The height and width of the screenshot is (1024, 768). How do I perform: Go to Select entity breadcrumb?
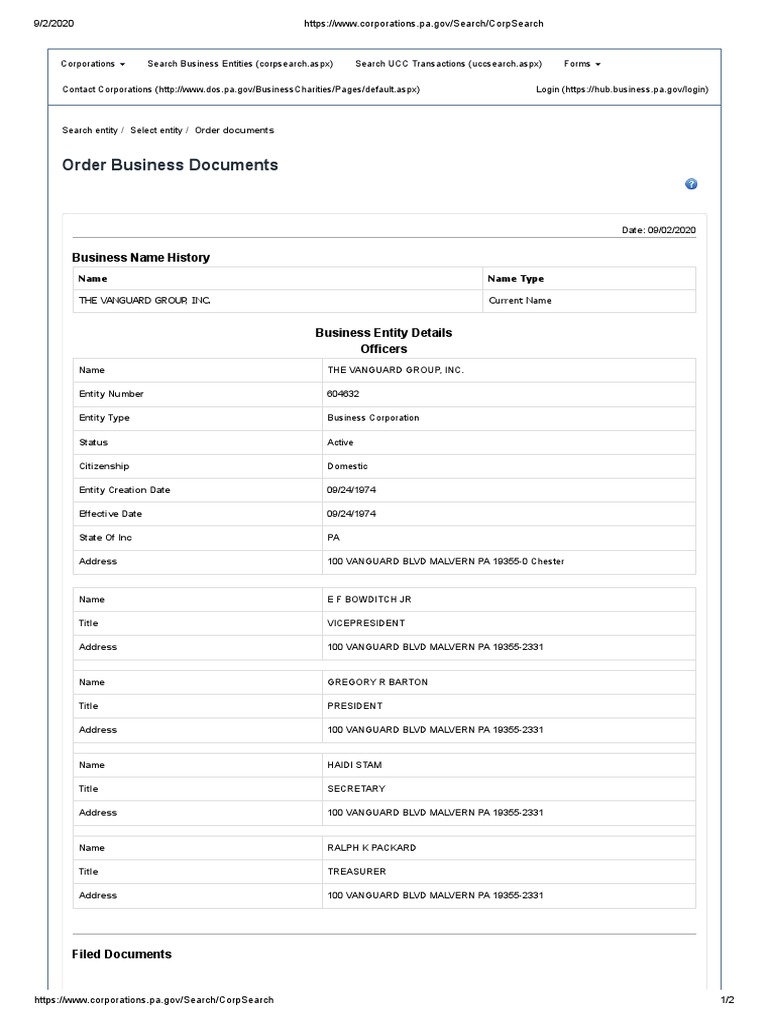tap(156, 131)
